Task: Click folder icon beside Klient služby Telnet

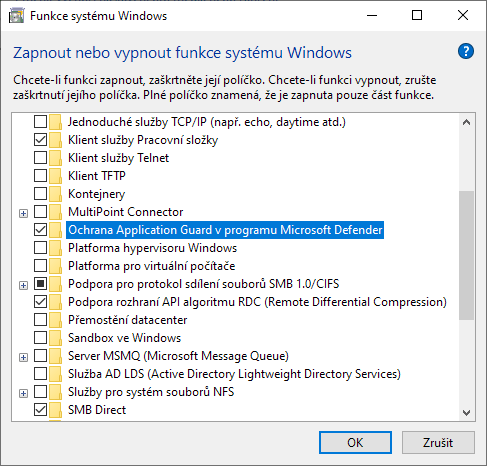Action: [x=55, y=158]
